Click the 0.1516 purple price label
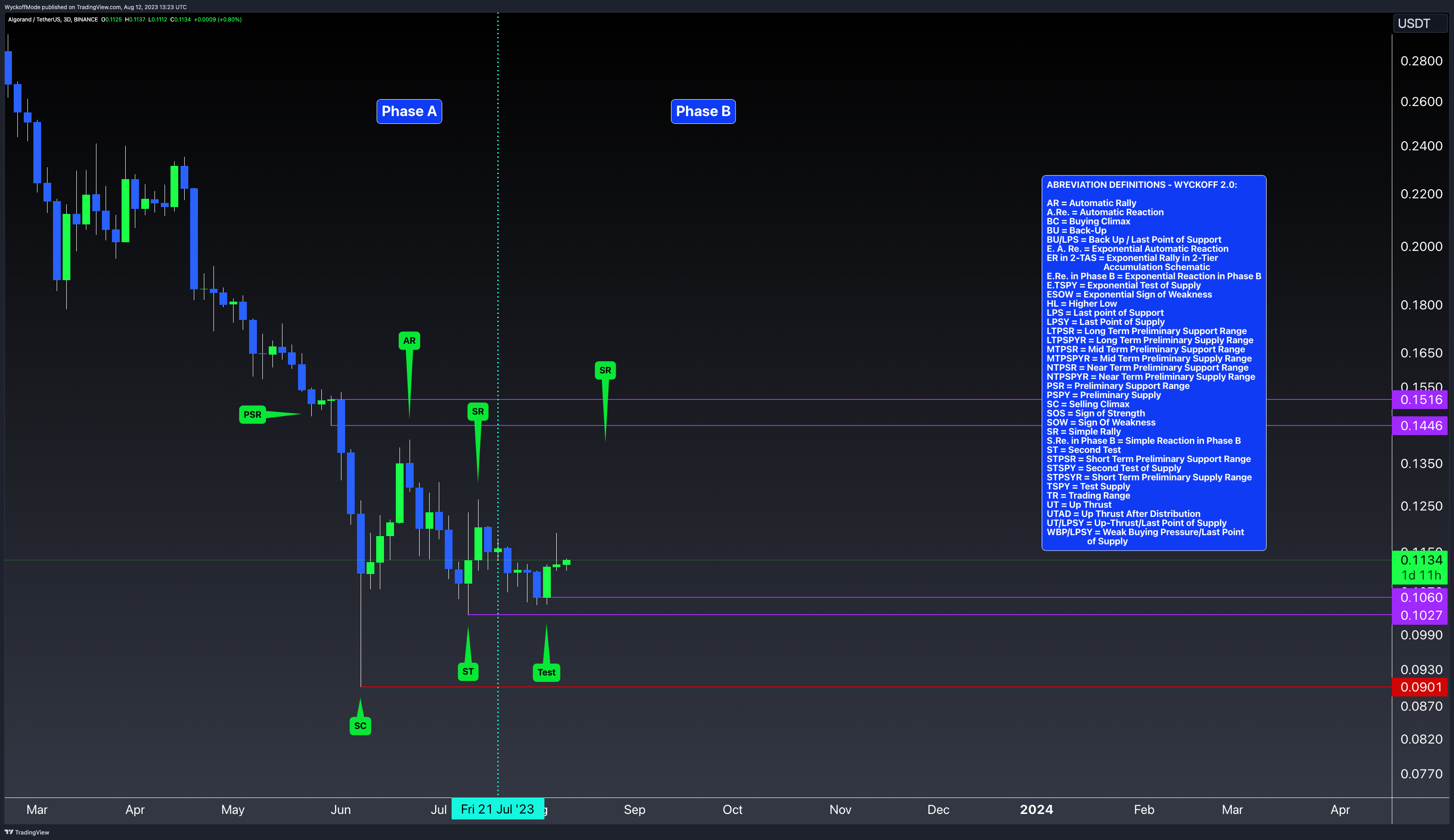 tap(1421, 399)
